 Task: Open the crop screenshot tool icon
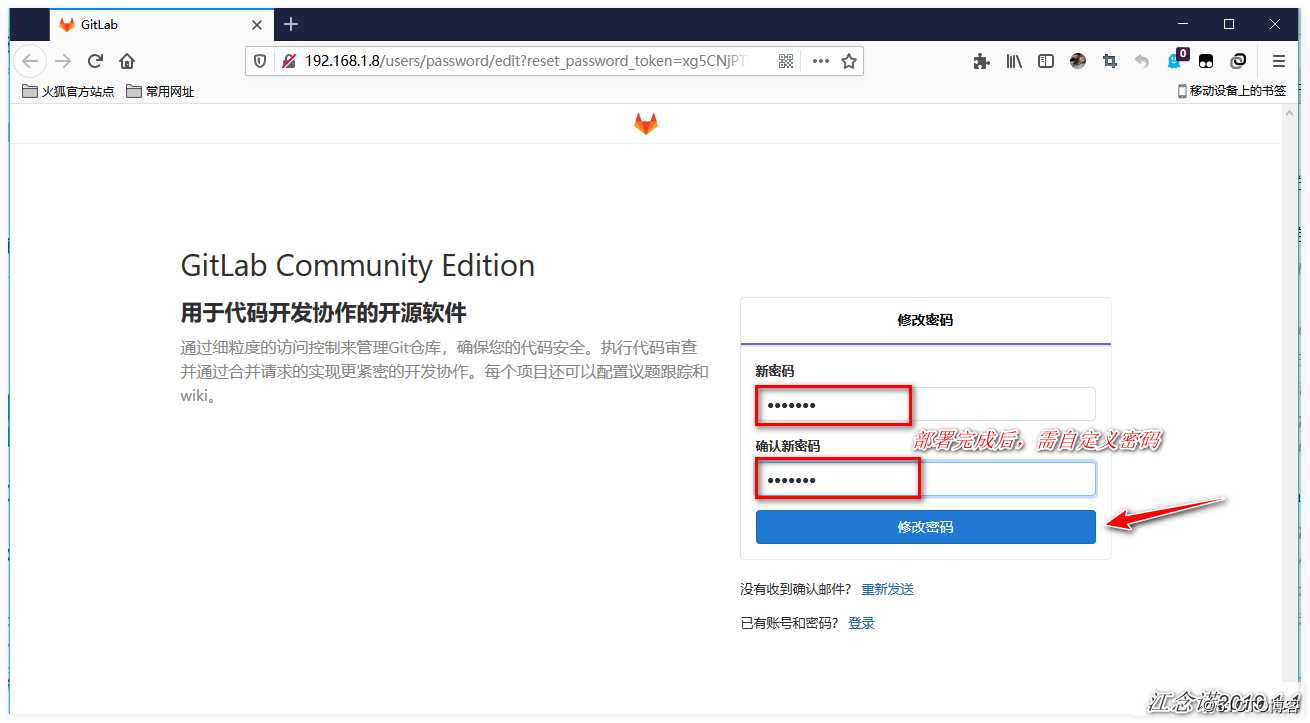coord(1110,61)
